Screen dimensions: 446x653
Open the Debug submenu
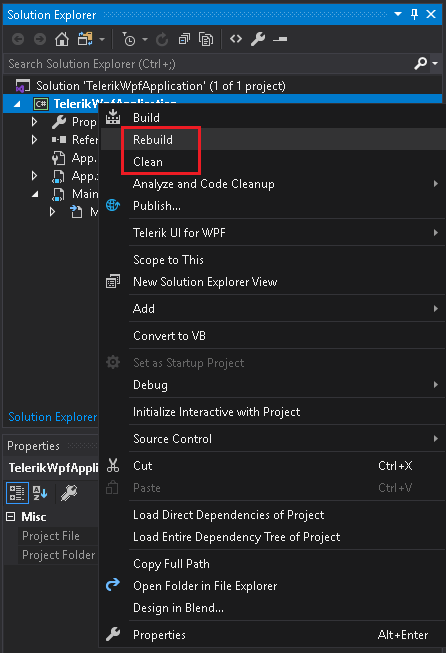pyautogui.click(x=274, y=385)
